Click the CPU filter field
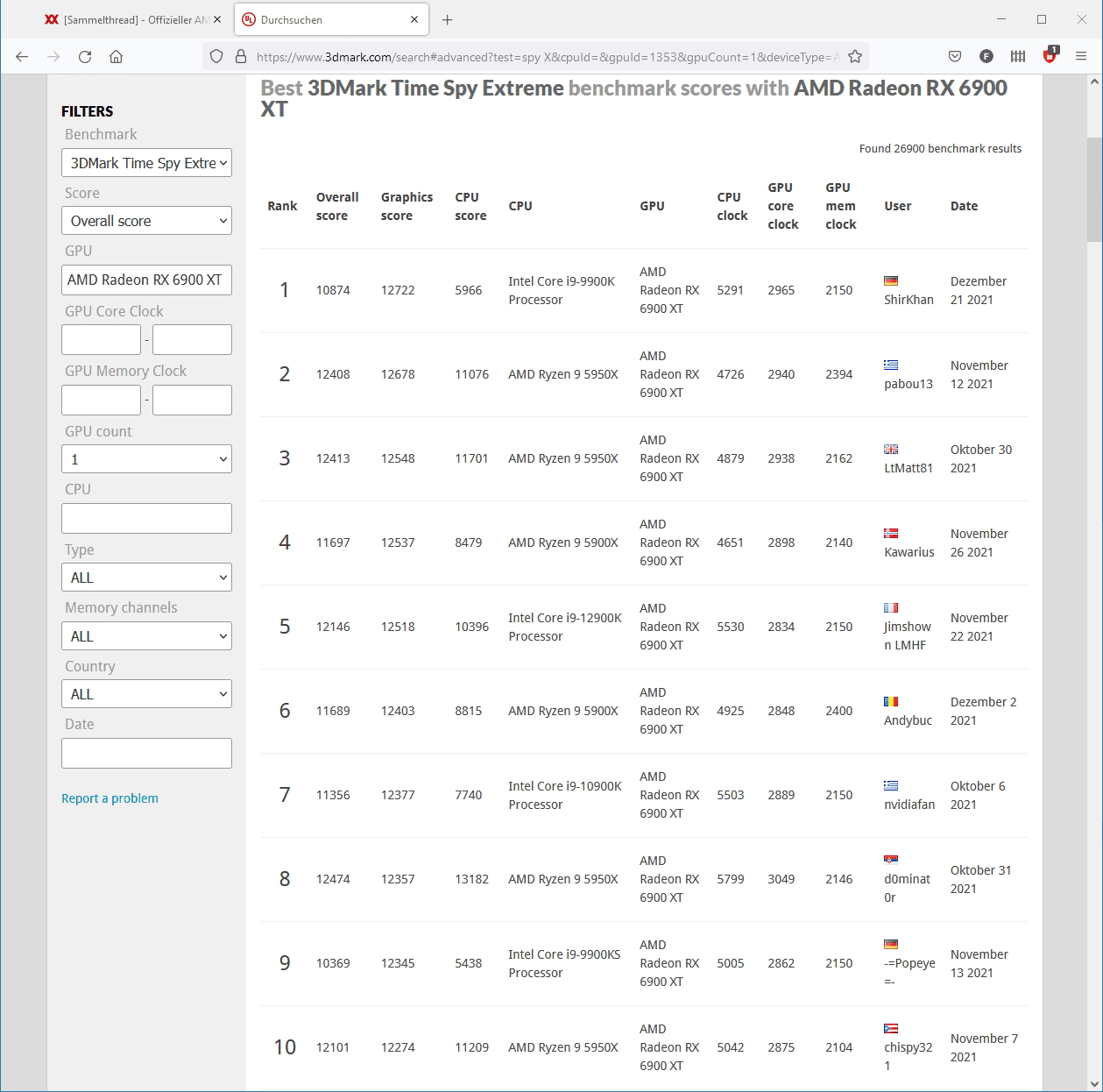The width and height of the screenshot is (1103, 1092). (x=146, y=519)
